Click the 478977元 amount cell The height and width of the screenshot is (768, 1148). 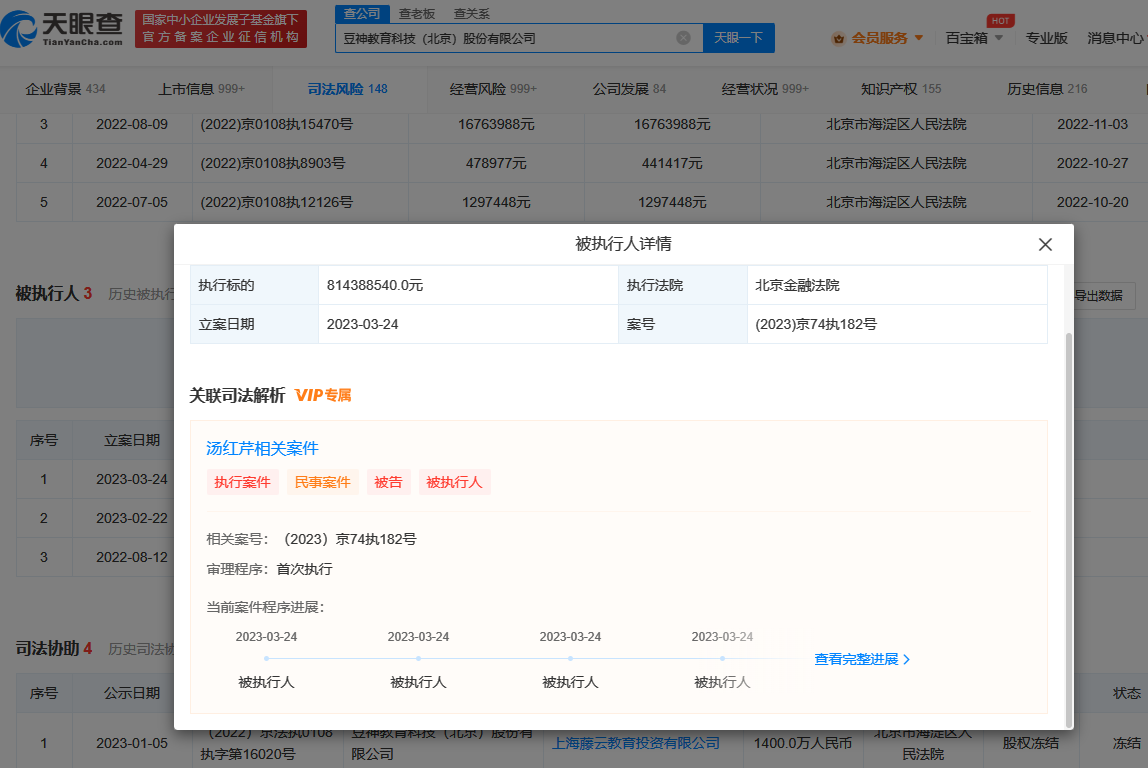496,163
